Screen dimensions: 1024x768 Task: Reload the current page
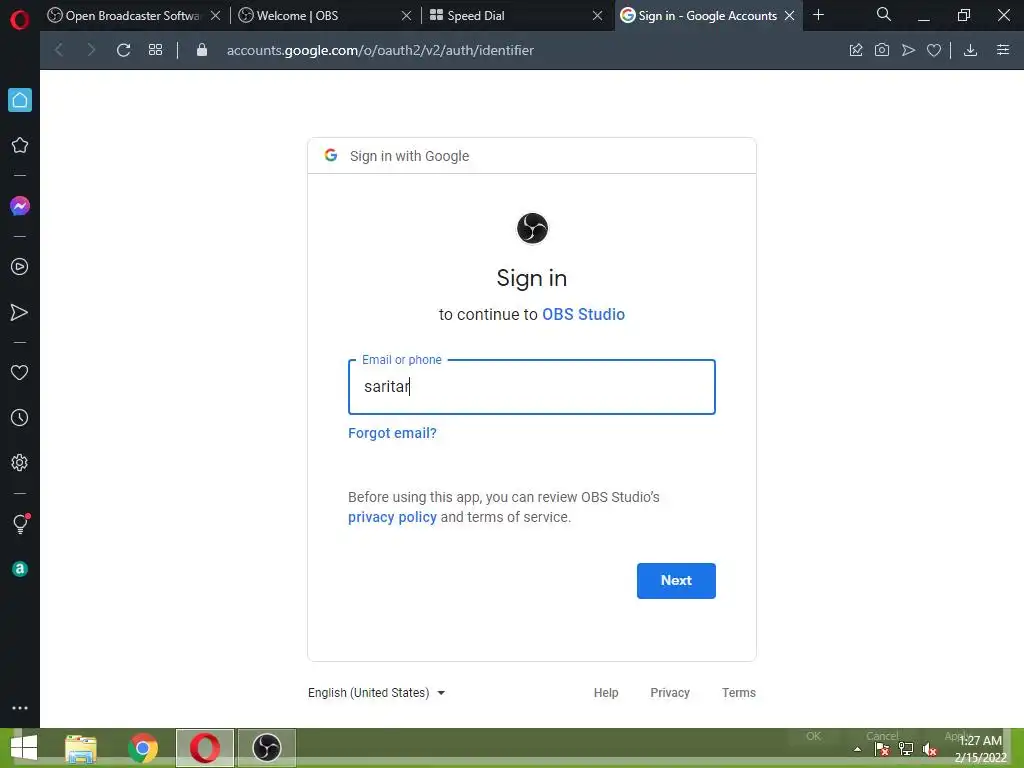pos(123,50)
